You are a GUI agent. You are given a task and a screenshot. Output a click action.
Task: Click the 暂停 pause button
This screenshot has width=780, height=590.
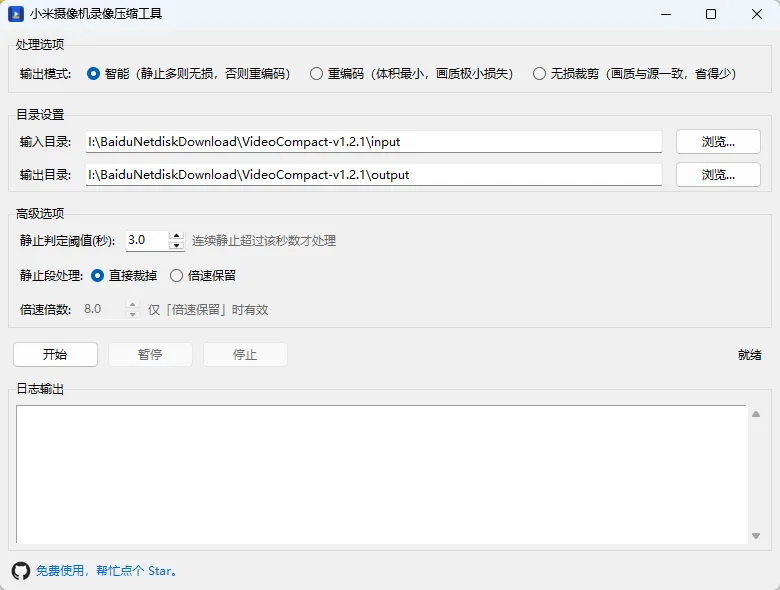150,354
